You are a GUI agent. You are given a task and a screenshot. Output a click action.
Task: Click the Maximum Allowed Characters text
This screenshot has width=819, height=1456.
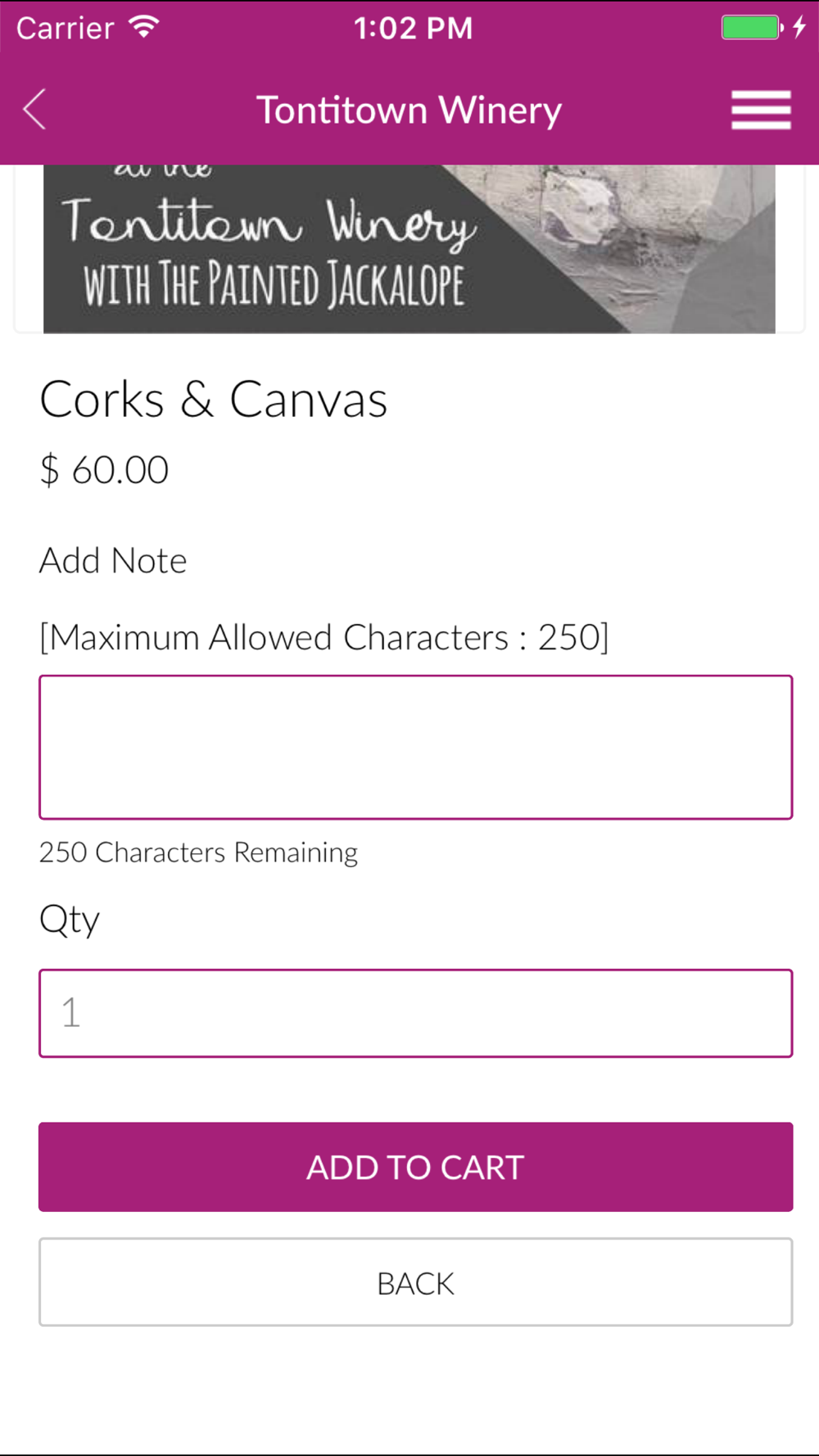[324, 637]
